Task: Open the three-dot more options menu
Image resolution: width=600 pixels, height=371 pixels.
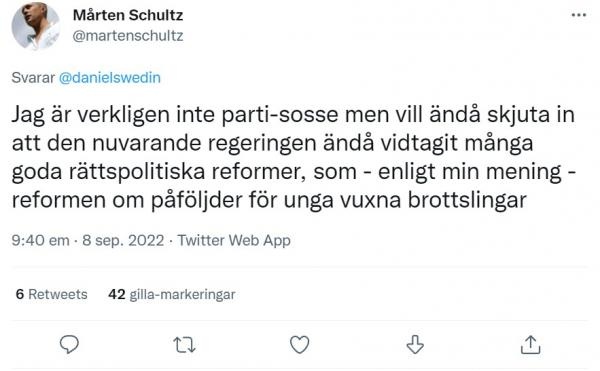Action: point(579,15)
